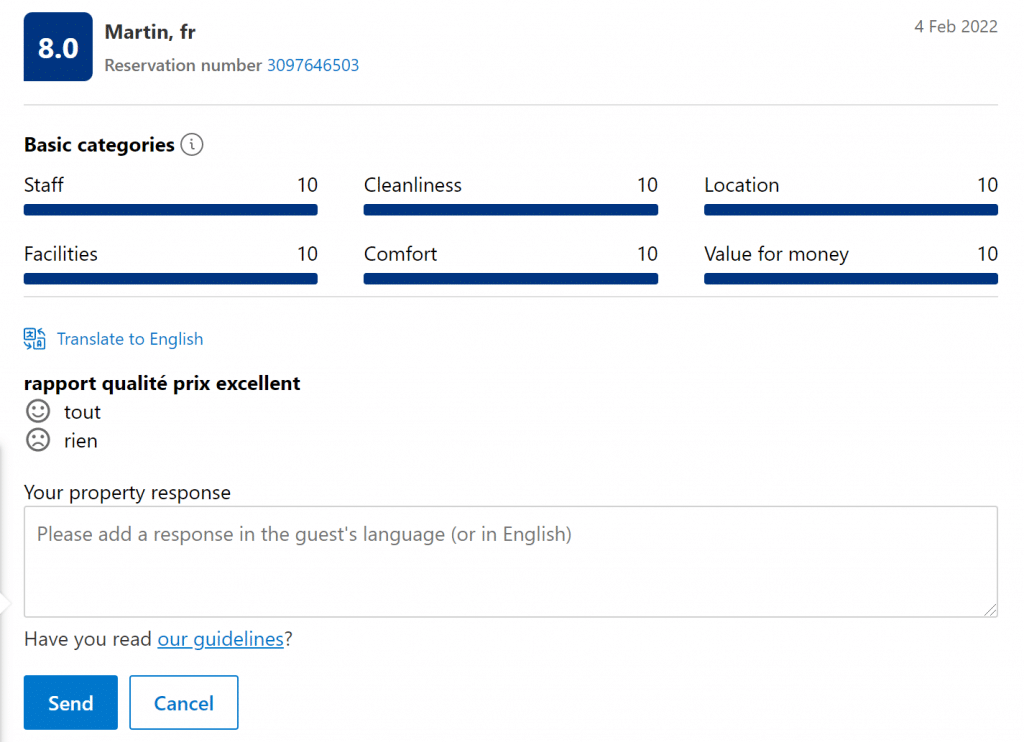This screenshot has height=742, width=1024.
Task: Click the sad frown face icon
Action: [38, 440]
